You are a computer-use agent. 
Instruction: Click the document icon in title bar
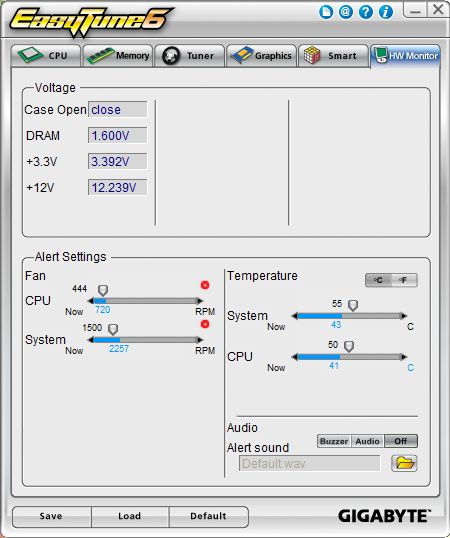[326, 12]
